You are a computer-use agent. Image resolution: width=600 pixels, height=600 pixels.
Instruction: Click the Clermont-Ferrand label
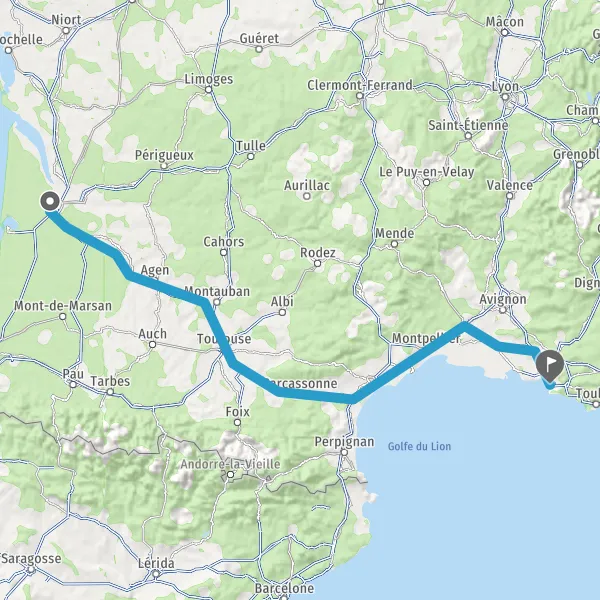(x=360, y=85)
